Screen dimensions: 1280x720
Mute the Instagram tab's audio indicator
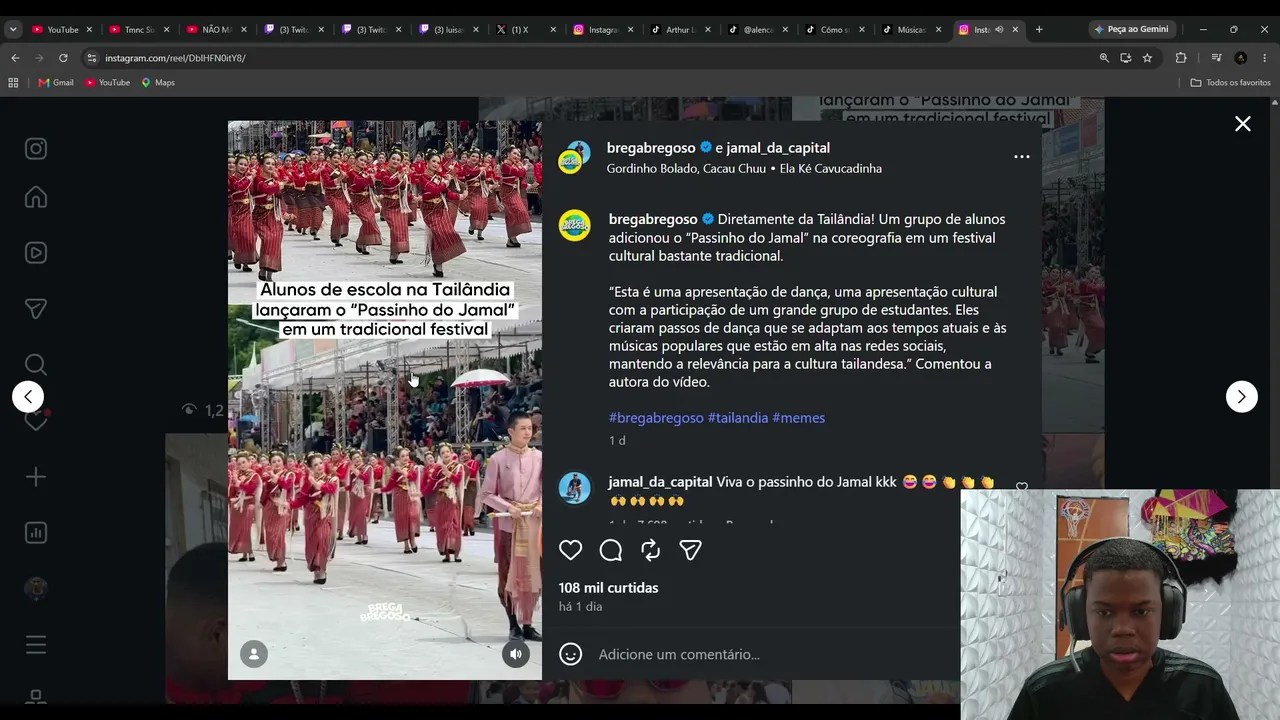(999, 30)
